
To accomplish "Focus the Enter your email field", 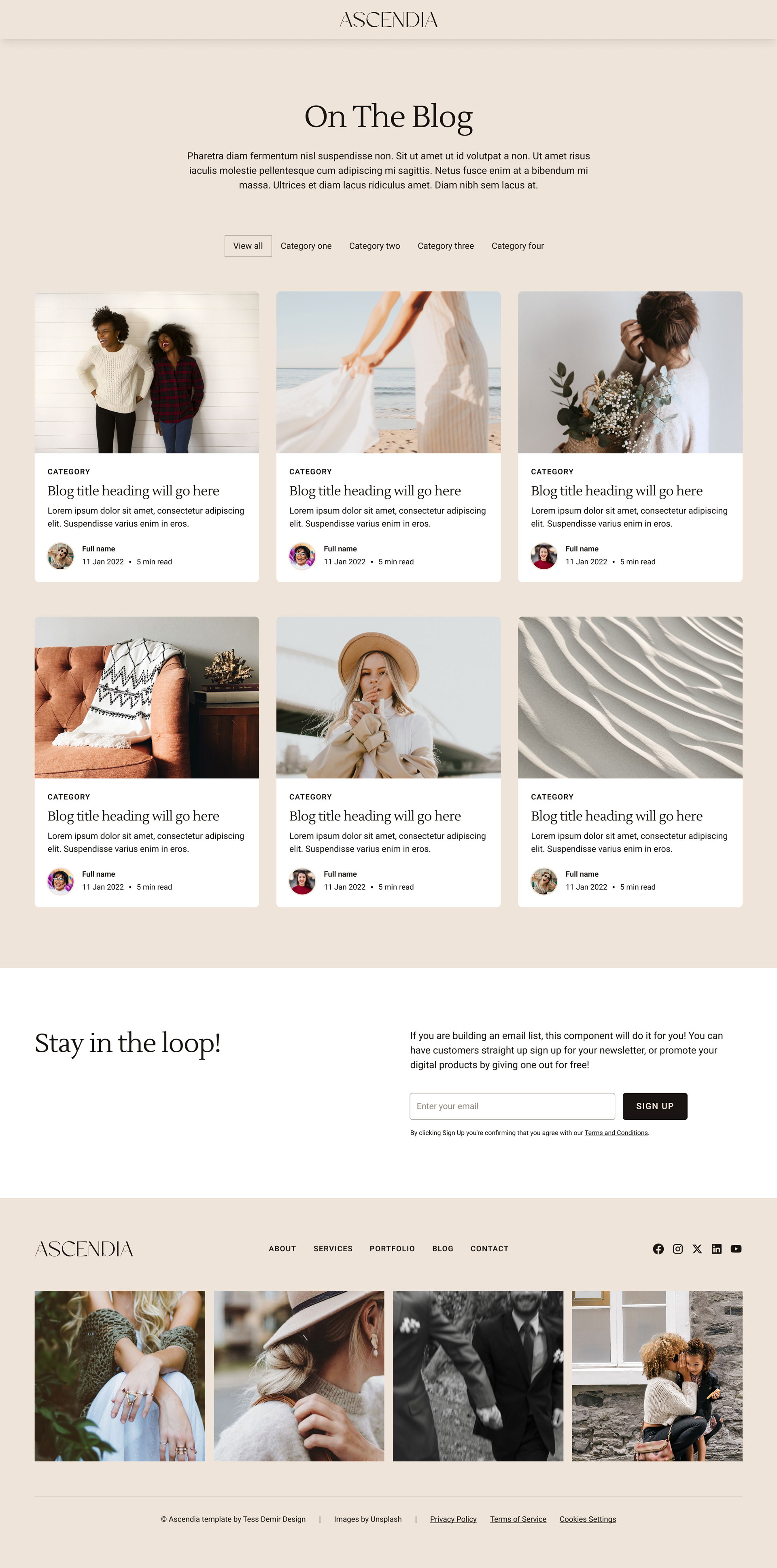I will pos(512,1106).
